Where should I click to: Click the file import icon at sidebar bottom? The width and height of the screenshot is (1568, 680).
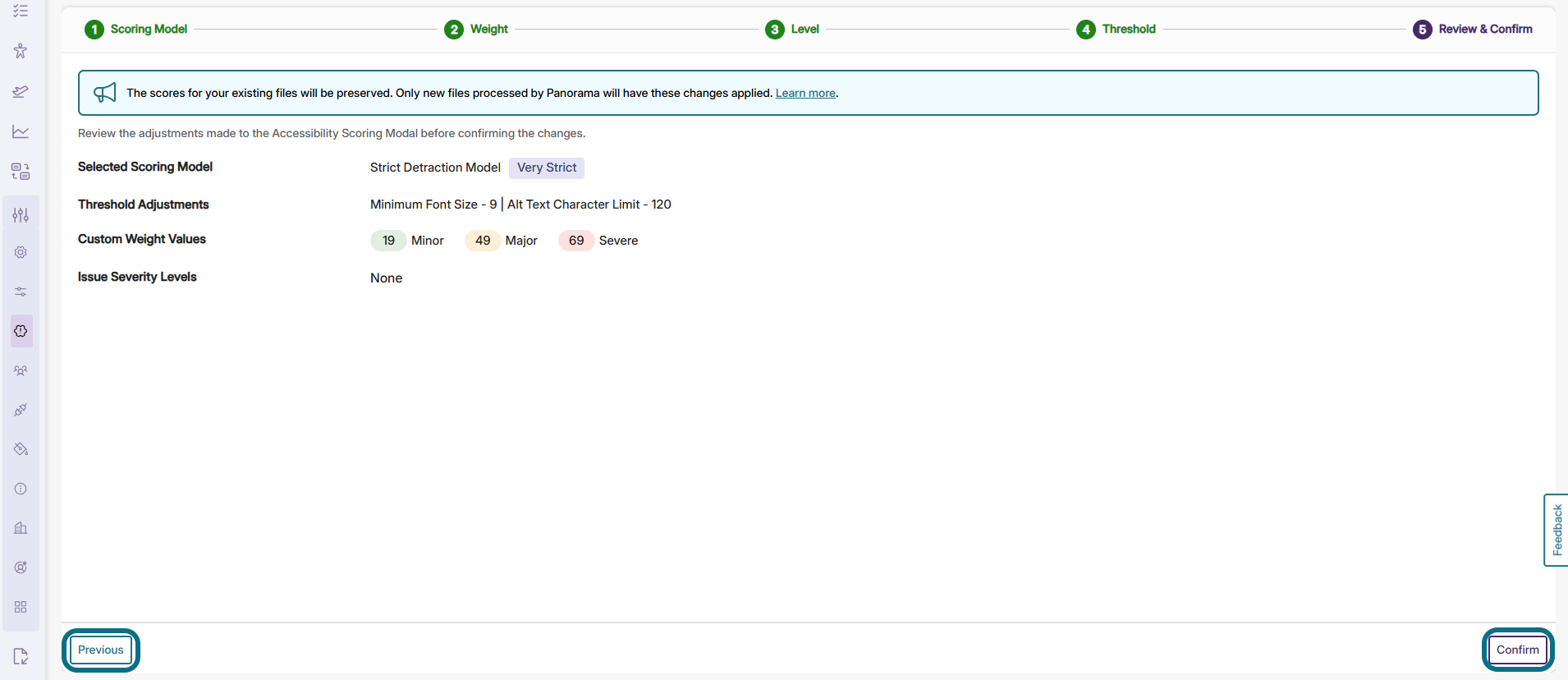(x=21, y=656)
